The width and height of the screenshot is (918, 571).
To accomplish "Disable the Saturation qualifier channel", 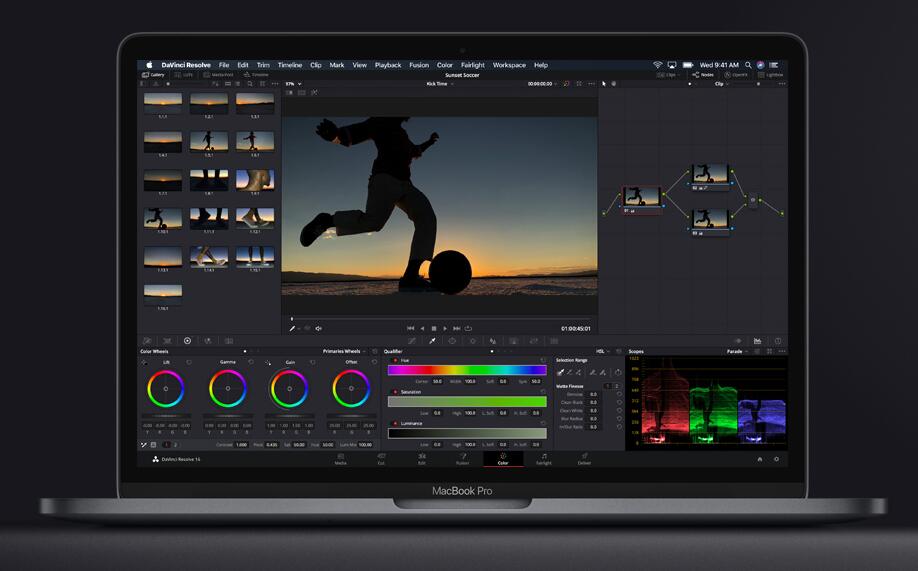I will point(394,392).
